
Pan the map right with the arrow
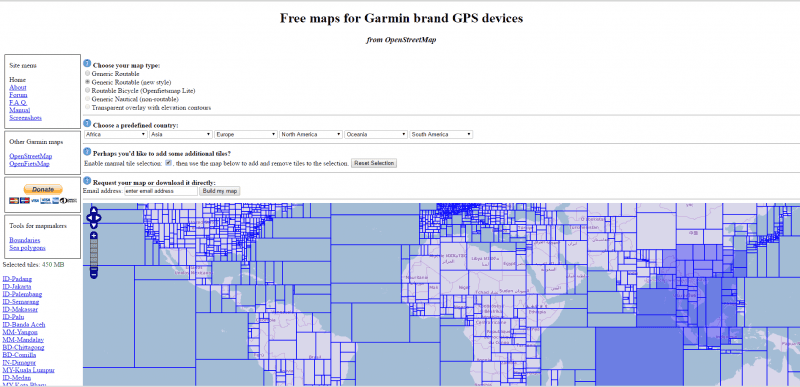click(98, 218)
